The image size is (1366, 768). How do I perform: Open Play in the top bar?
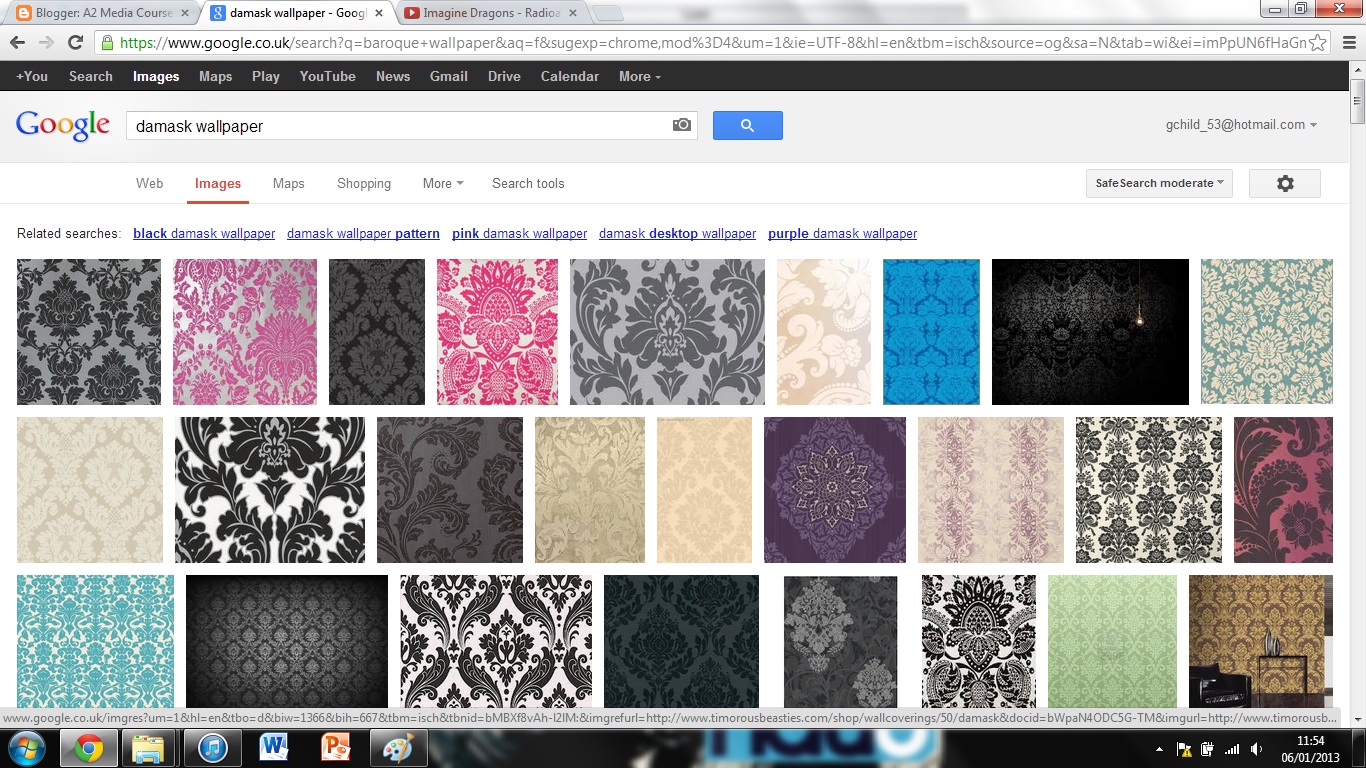[266, 76]
